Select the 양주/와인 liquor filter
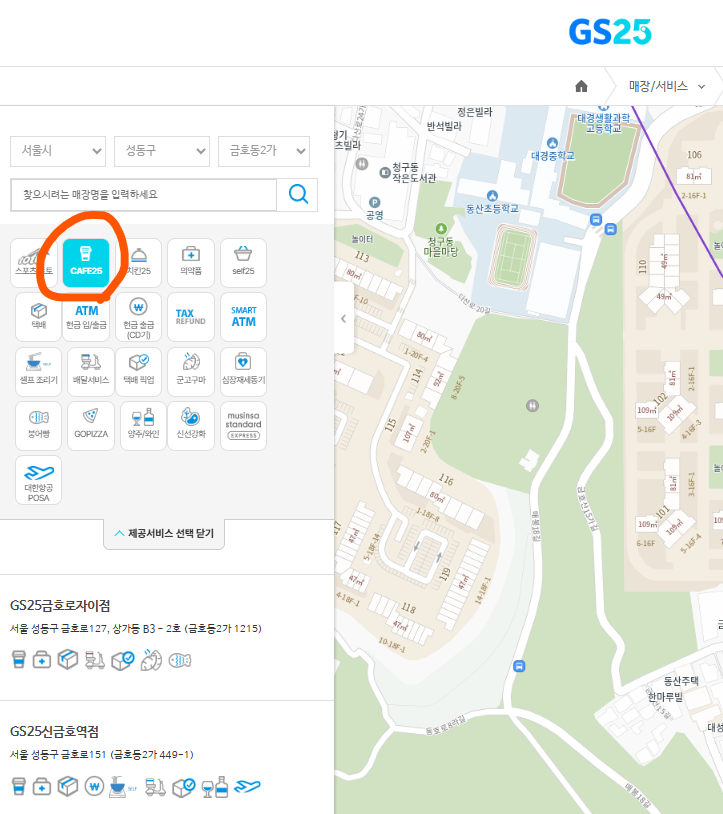Viewport: 723px width, 814px height. coord(143,426)
